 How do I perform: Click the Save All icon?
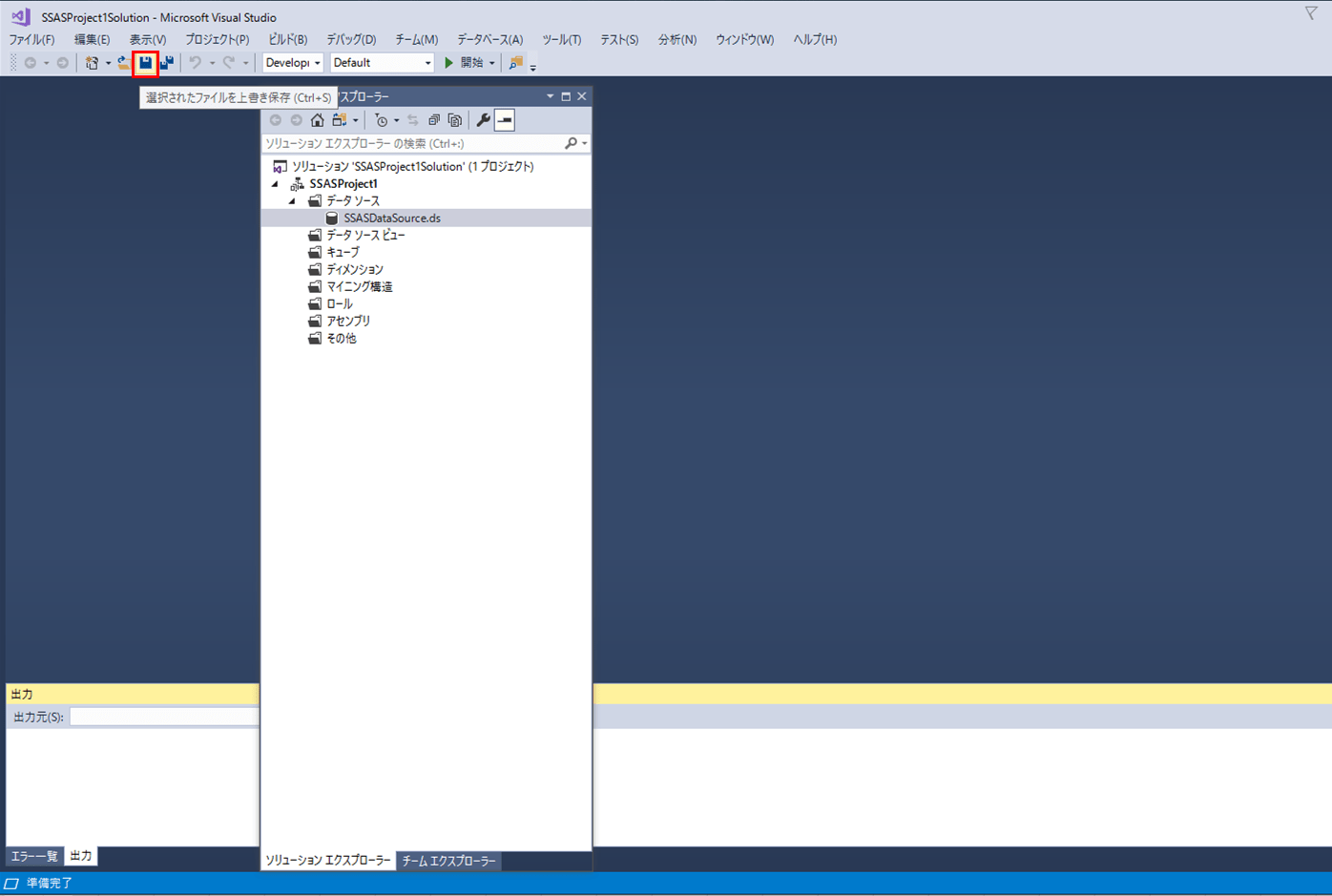tap(167, 63)
